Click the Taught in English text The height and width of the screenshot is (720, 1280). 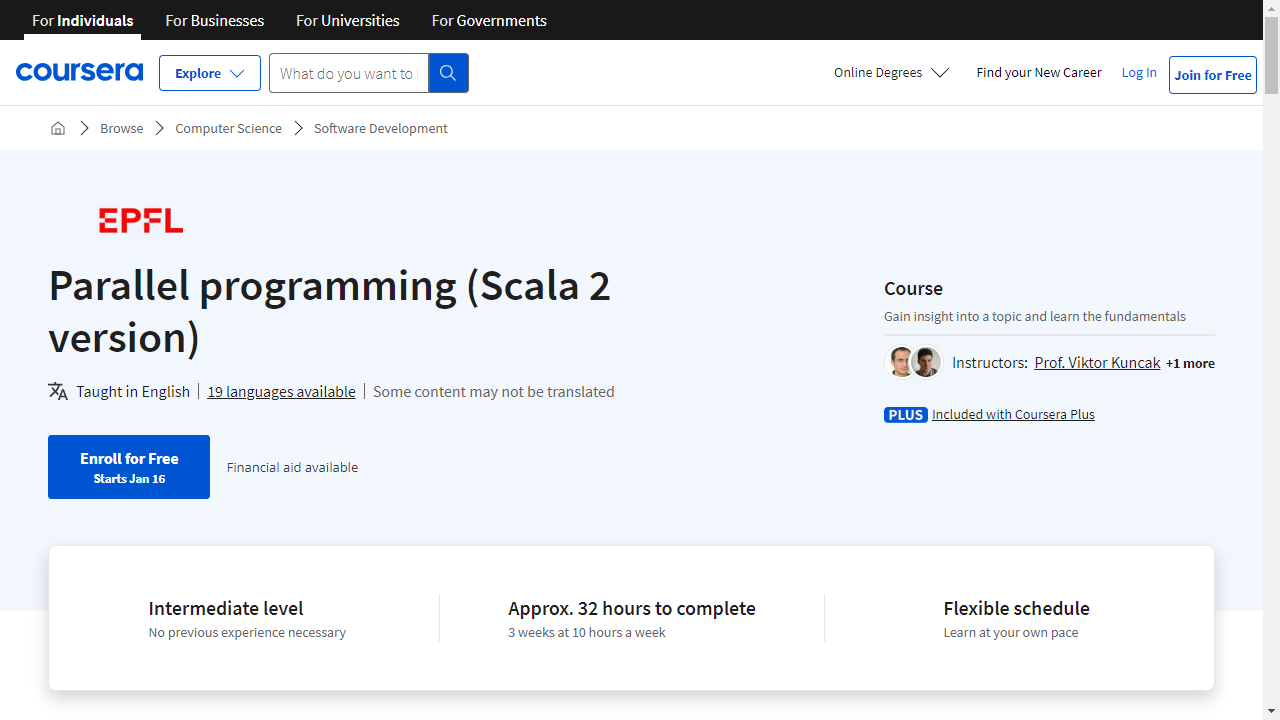click(x=133, y=391)
